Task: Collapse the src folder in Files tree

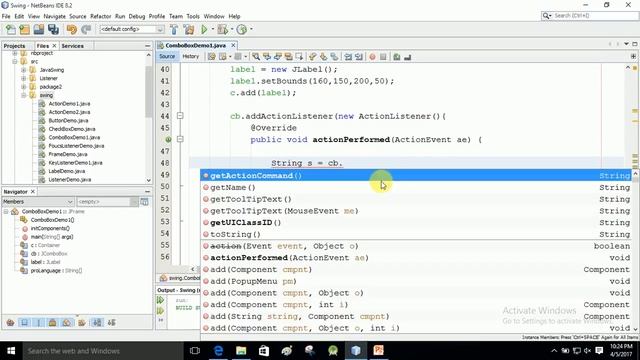Action: point(15,62)
